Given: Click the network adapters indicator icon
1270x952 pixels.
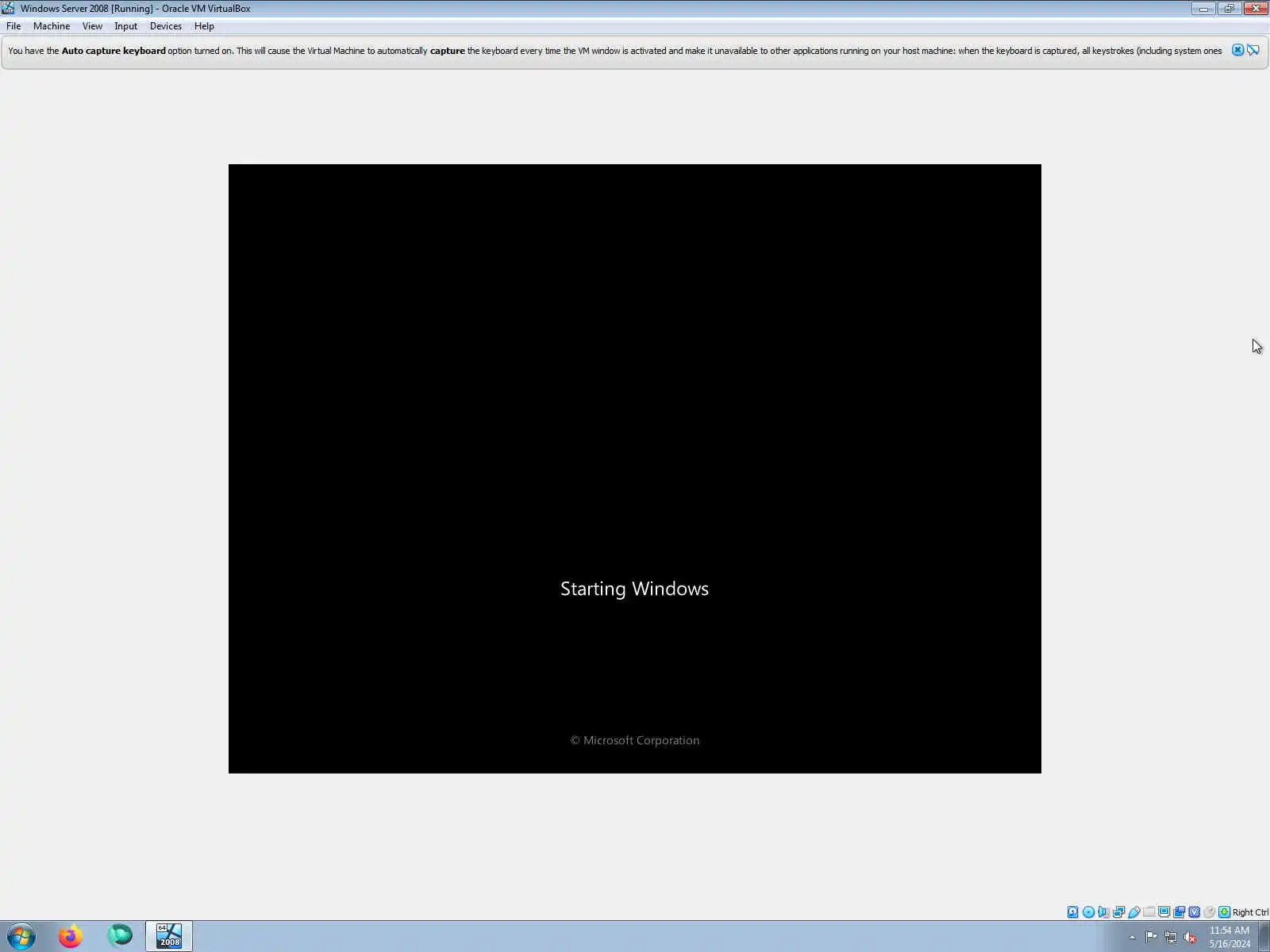Looking at the screenshot, I should [1118, 912].
